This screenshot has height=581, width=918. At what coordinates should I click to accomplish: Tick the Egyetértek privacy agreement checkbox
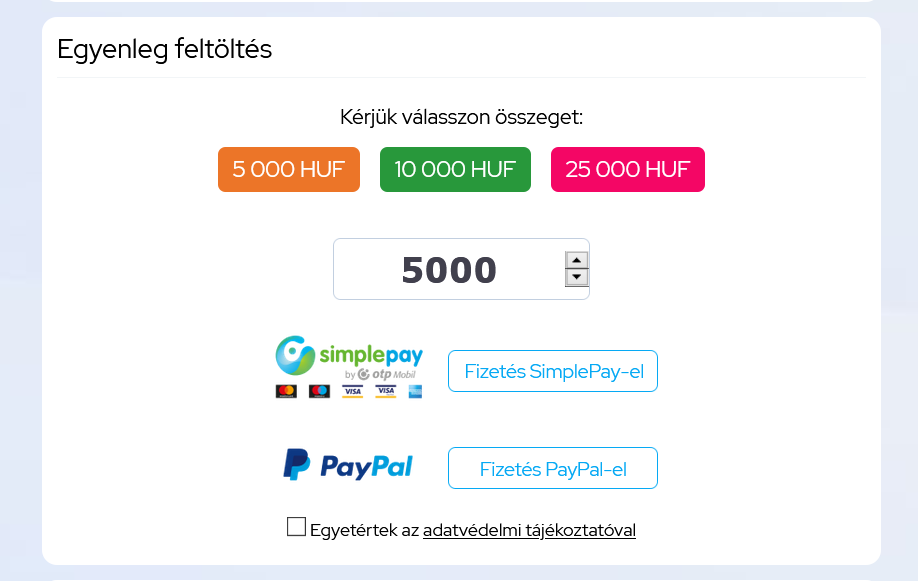pyautogui.click(x=296, y=527)
